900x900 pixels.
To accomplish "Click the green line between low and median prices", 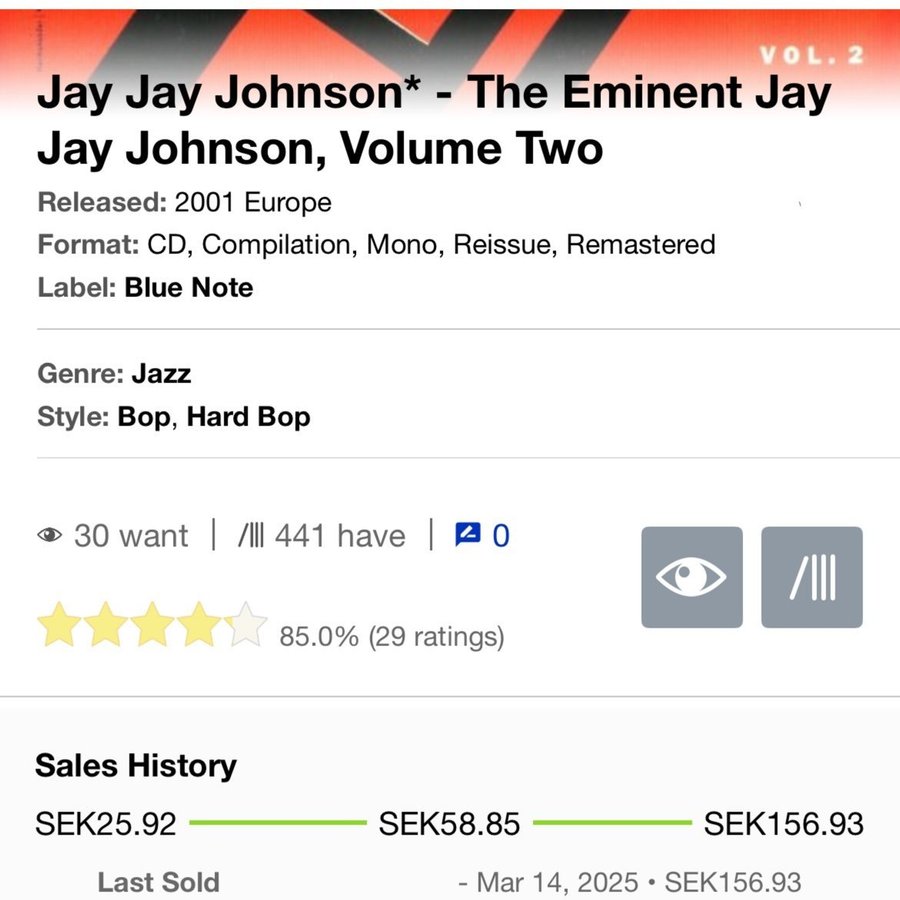I will click(277, 823).
